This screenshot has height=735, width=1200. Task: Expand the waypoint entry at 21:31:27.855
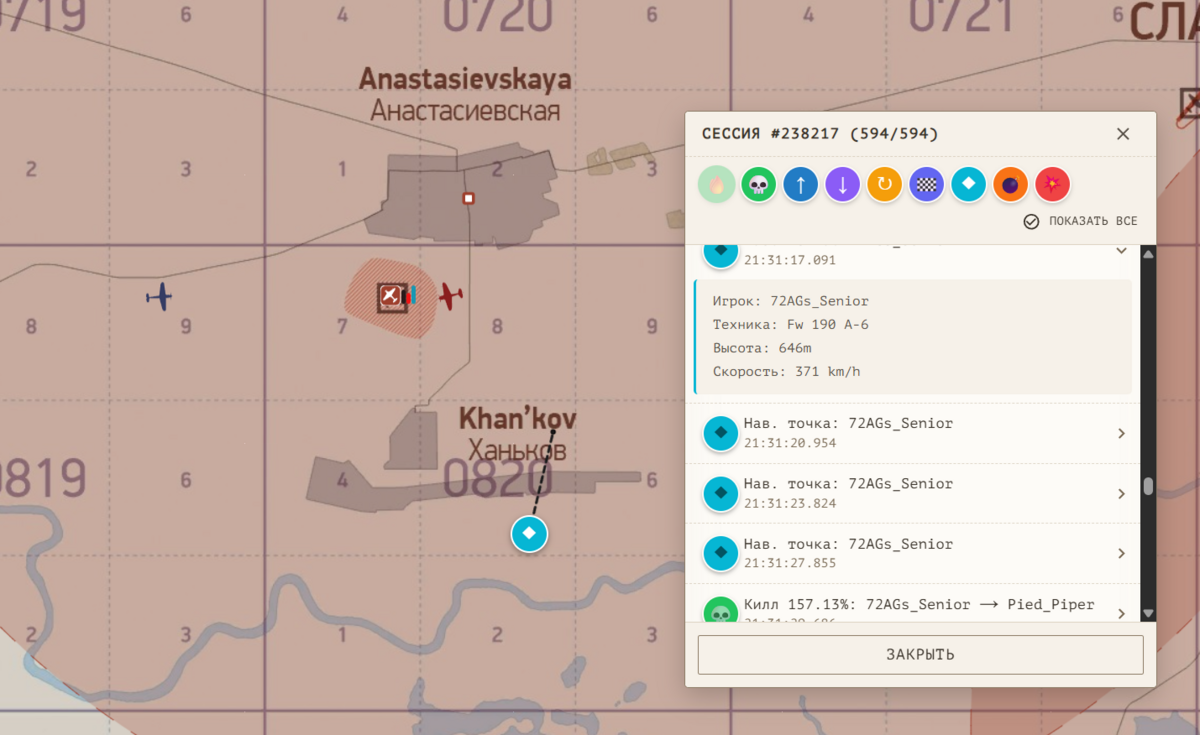(913, 553)
